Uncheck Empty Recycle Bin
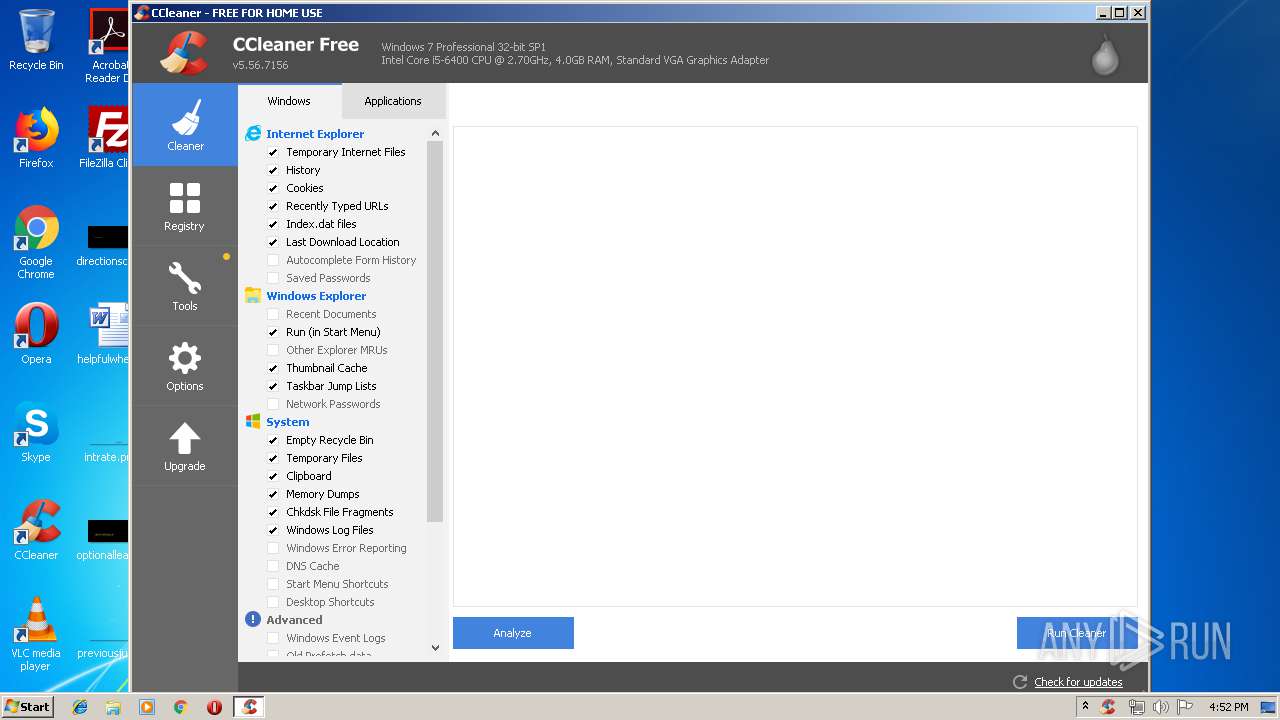This screenshot has width=1280, height=720. point(273,440)
